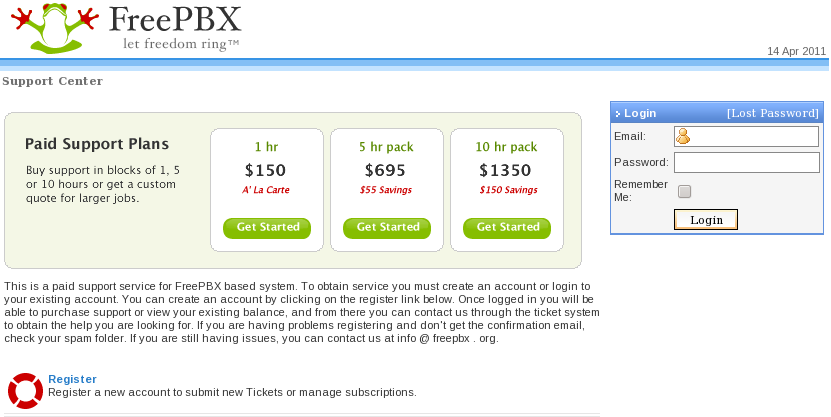Select the $695 price in 5 hr pack
Image resolution: width=831 pixels, height=417 pixels.
click(386, 170)
